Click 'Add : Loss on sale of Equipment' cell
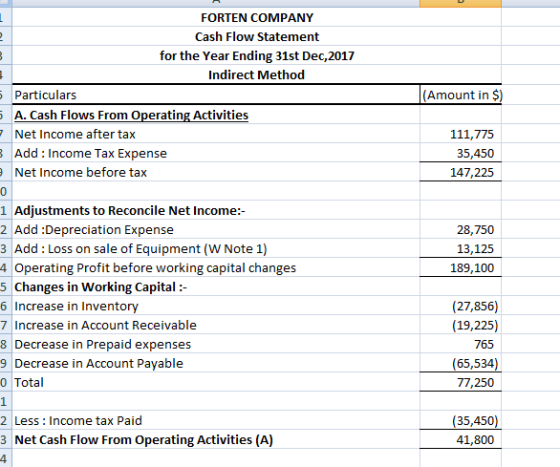This screenshot has height=467, width=560. tap(216, 248)
